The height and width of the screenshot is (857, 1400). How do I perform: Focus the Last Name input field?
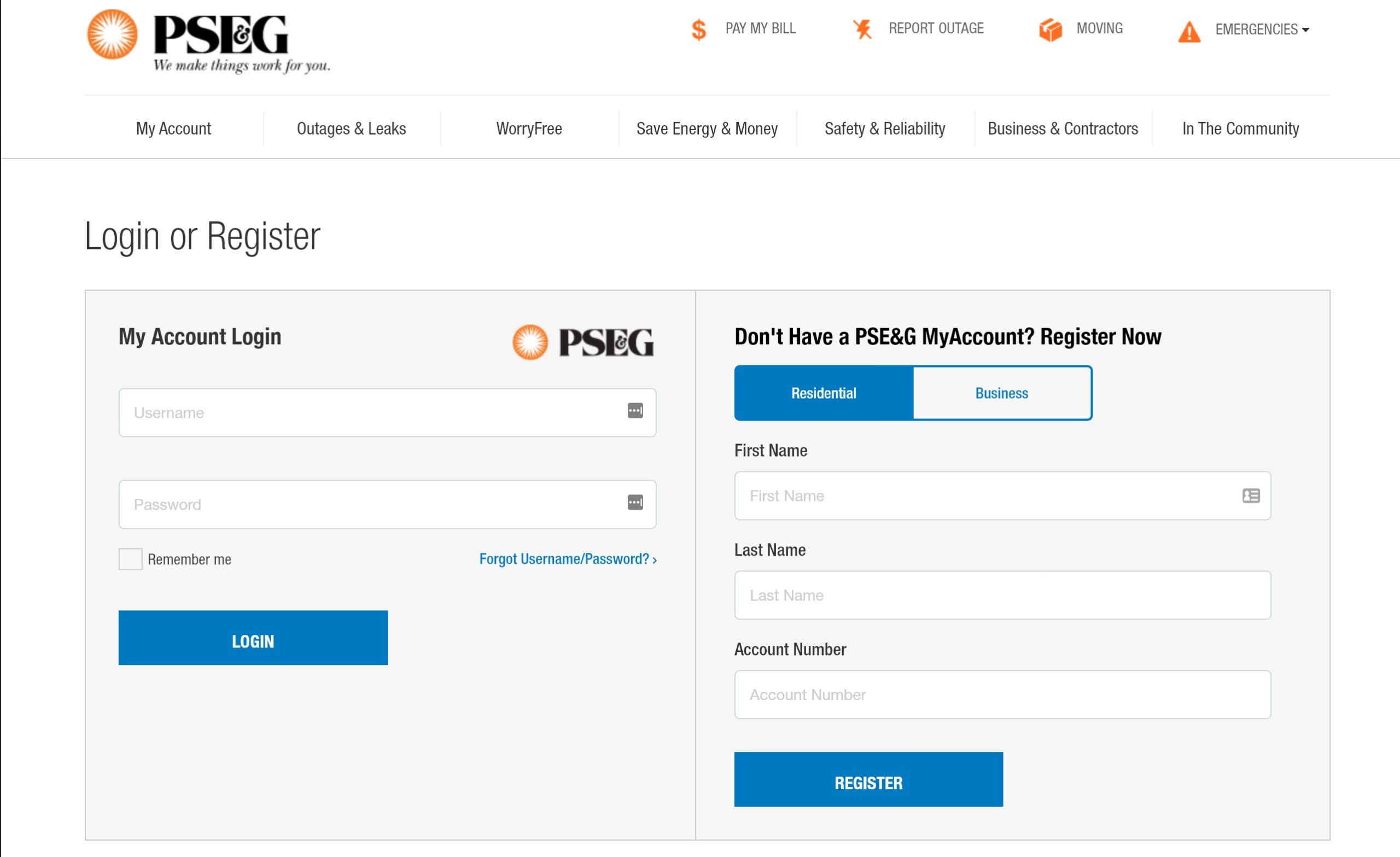1002,595
